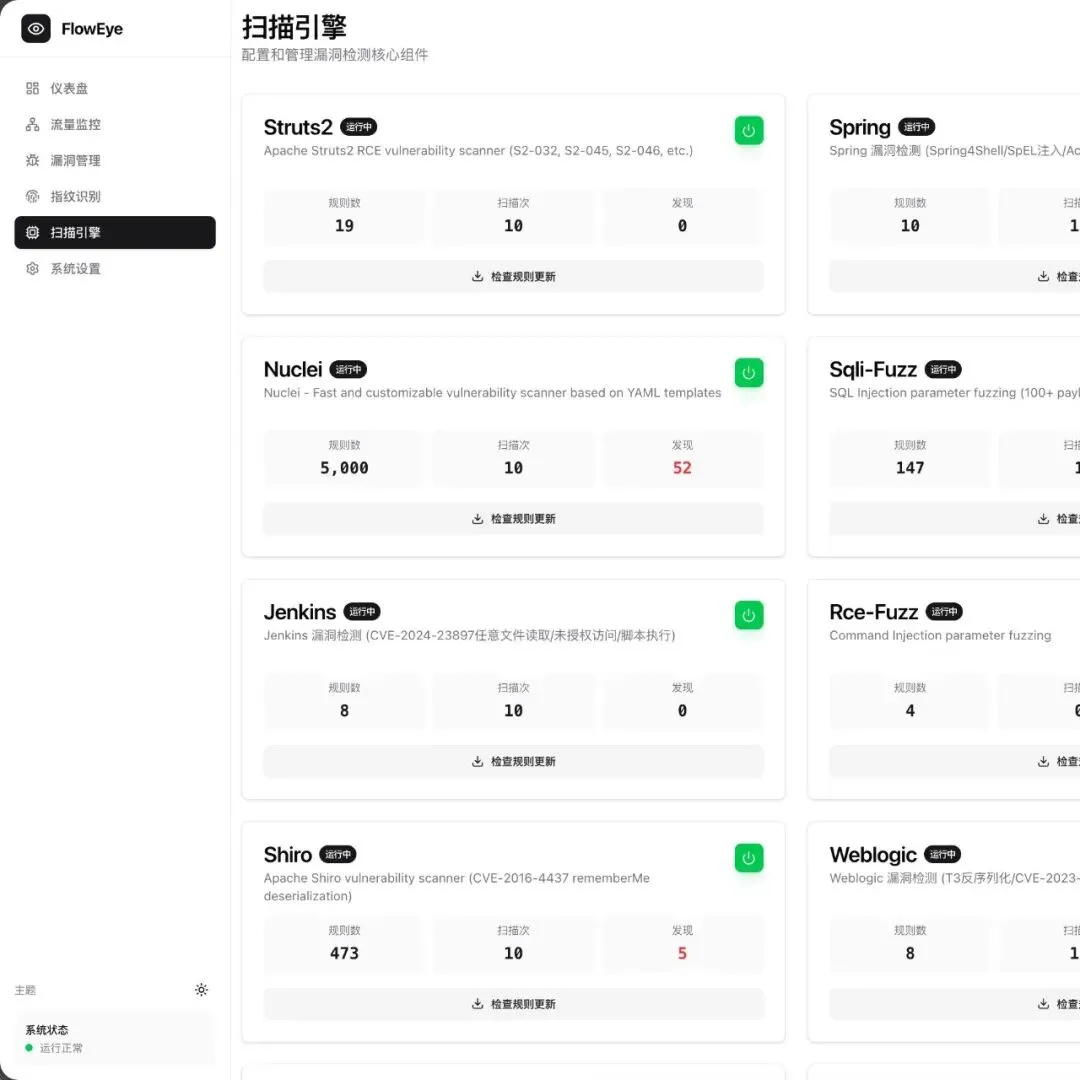Click the 运行中 badge next to Spring

[x=917, y=127]
